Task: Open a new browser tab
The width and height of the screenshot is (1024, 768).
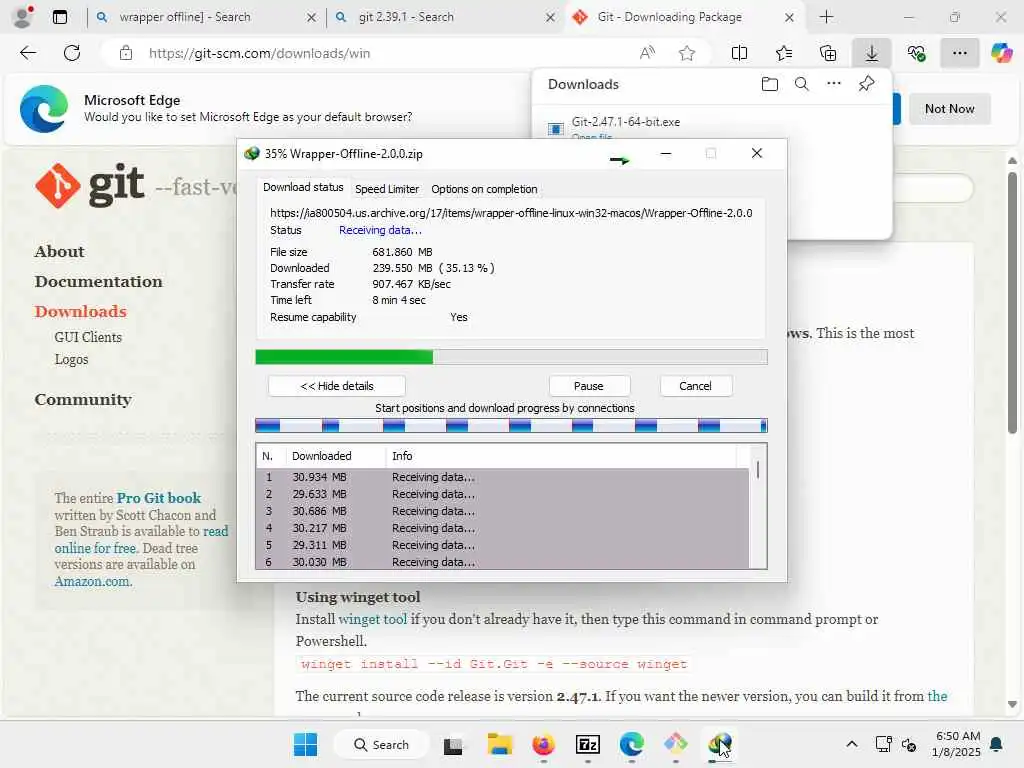Action: [x=826, y=17]
